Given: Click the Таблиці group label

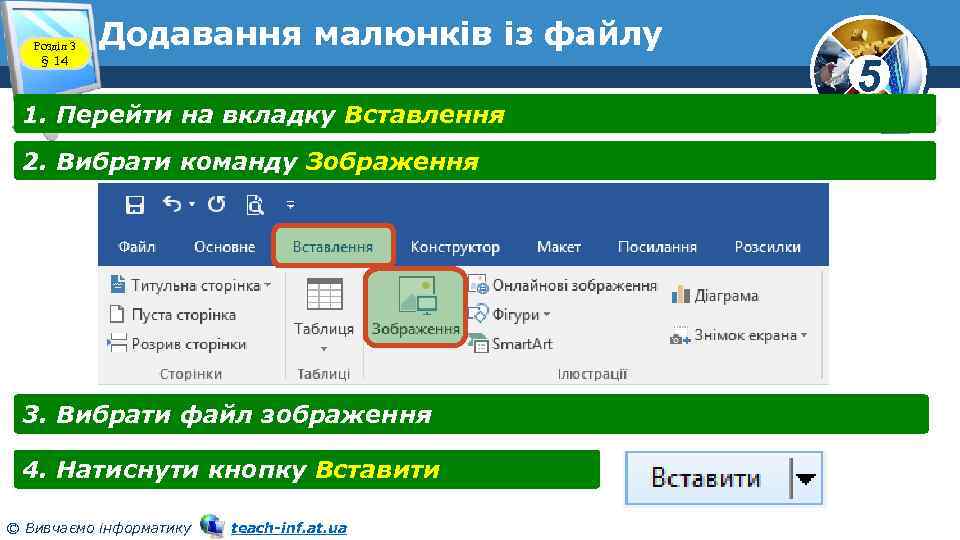Looking at the screenshot, I should [323, 373].
